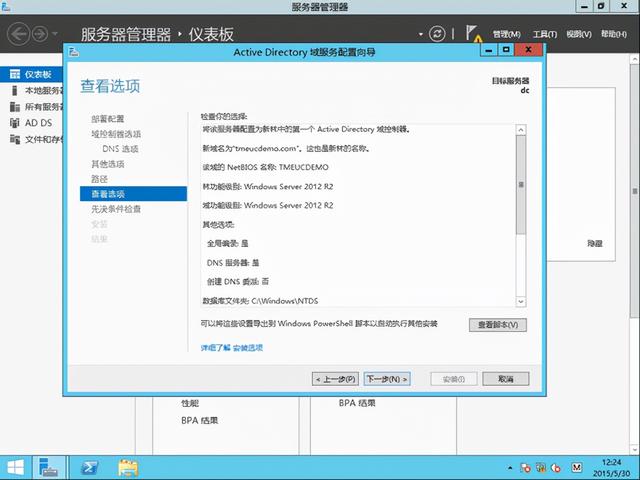Click the review list scrollbar thumb
Image resolution: width=640 pixels, height=480 pixels.
pyautogui.click(x=521, y=185)
